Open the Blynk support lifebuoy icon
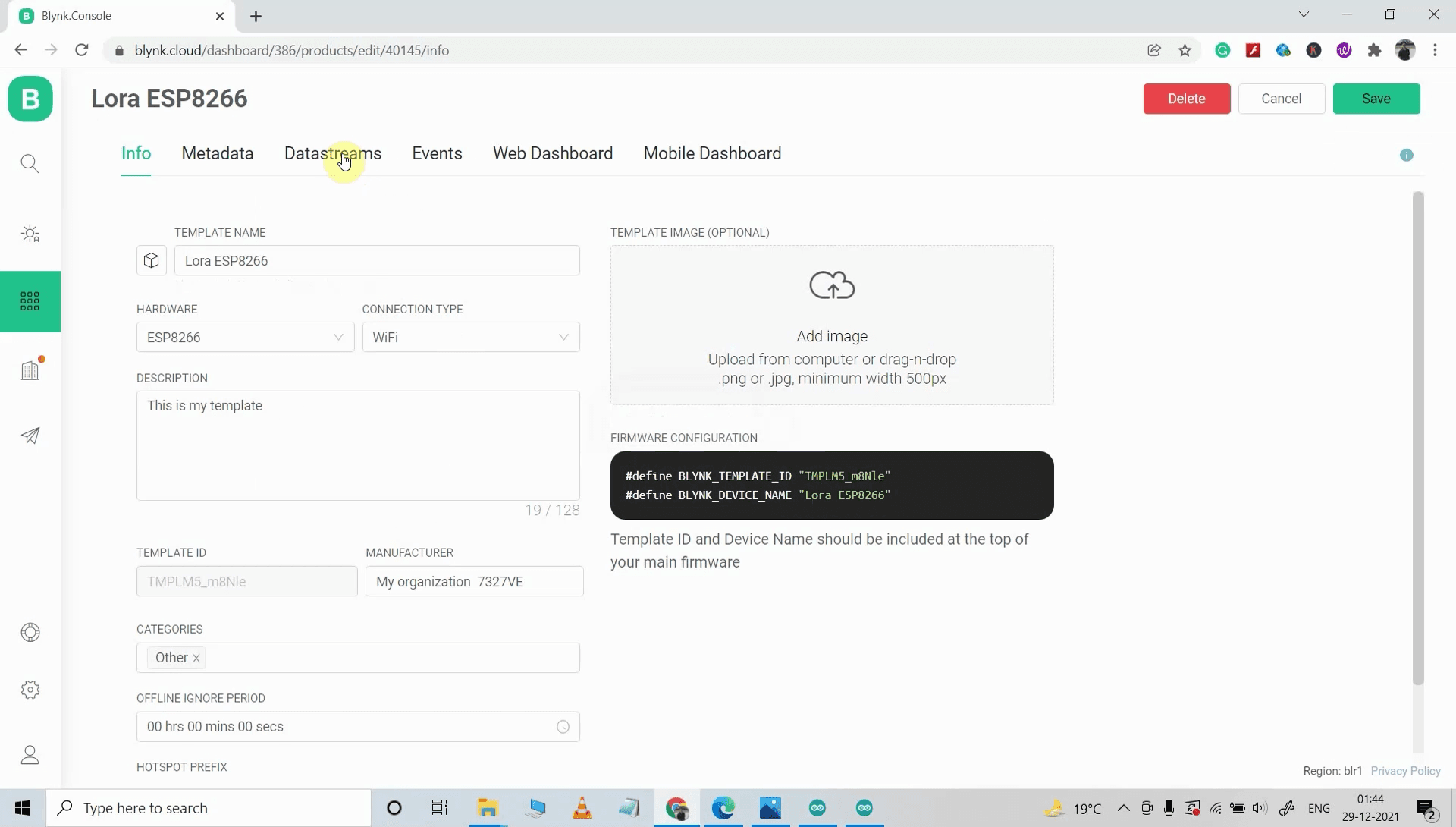Image resolution: width=1456 pixels, height=827 pixels. [x=30, y=632]
